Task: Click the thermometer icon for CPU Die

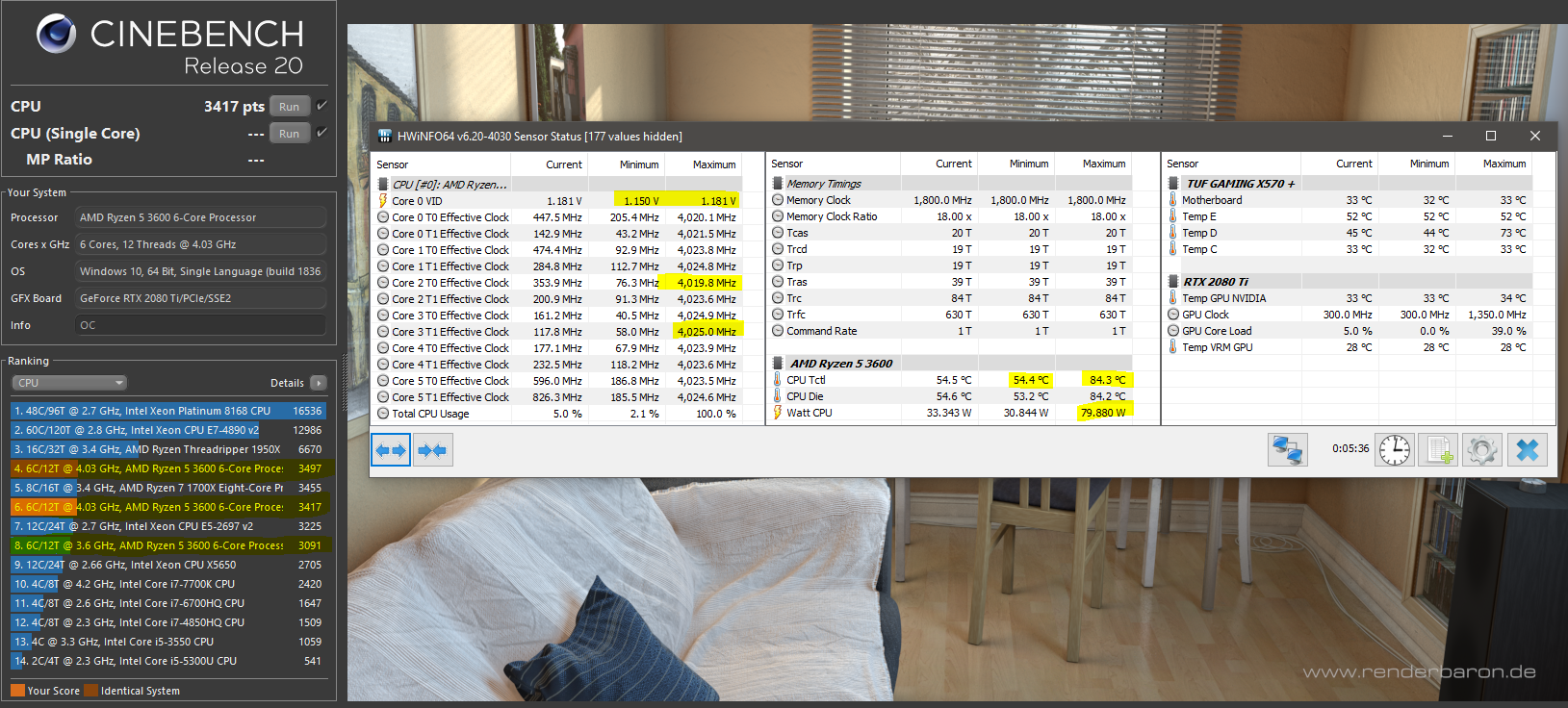Action: click(x=778, y=396)
